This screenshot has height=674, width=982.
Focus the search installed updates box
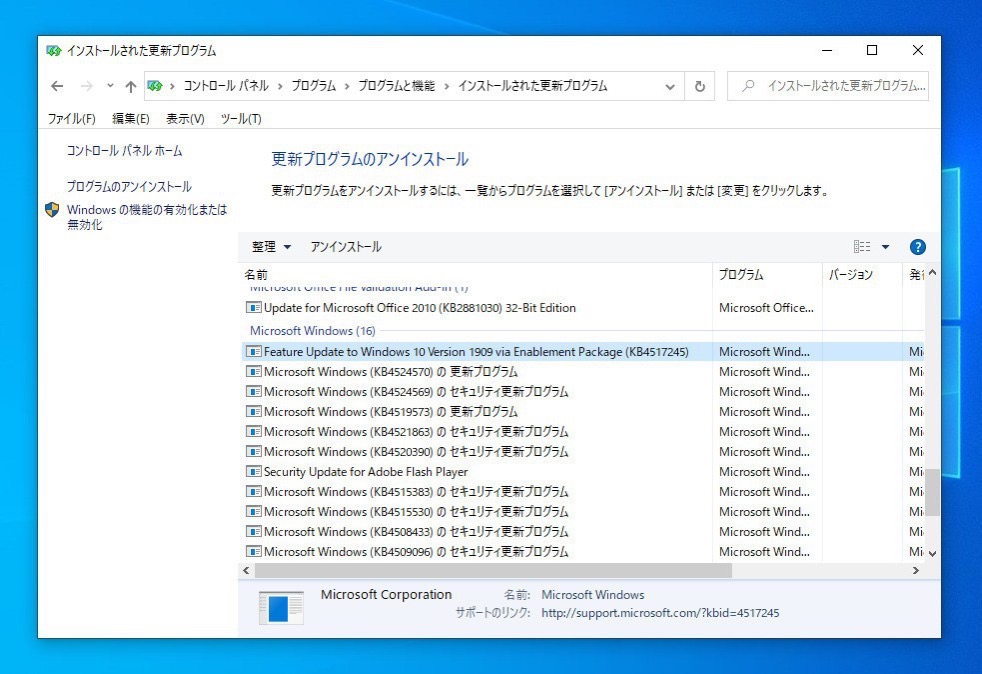coord(828,86)
